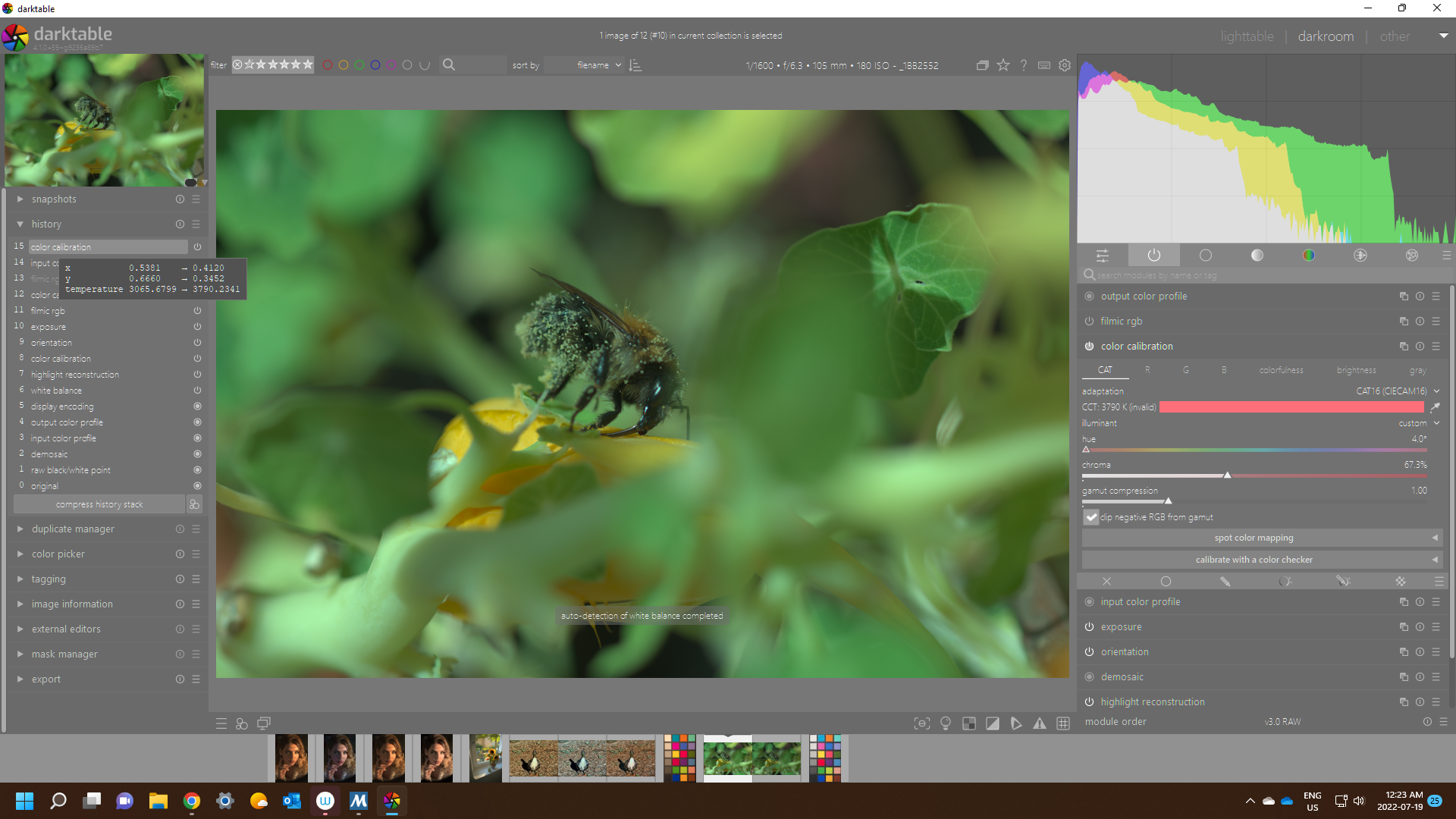Click the CCT eyedropper picker icon

[1435, 407]
